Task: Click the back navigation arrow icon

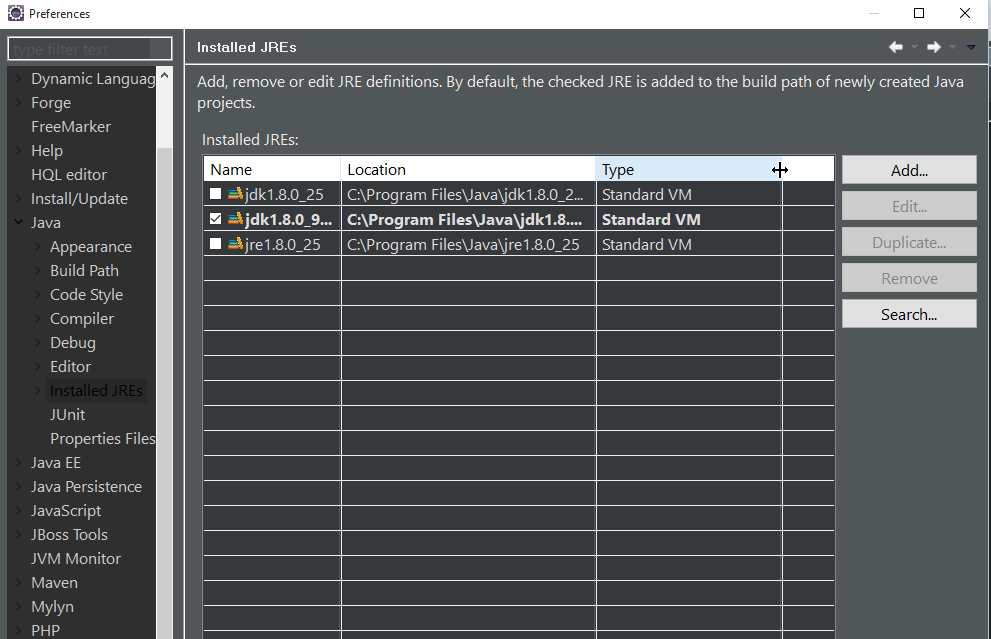Action: [x=896, y=47]
